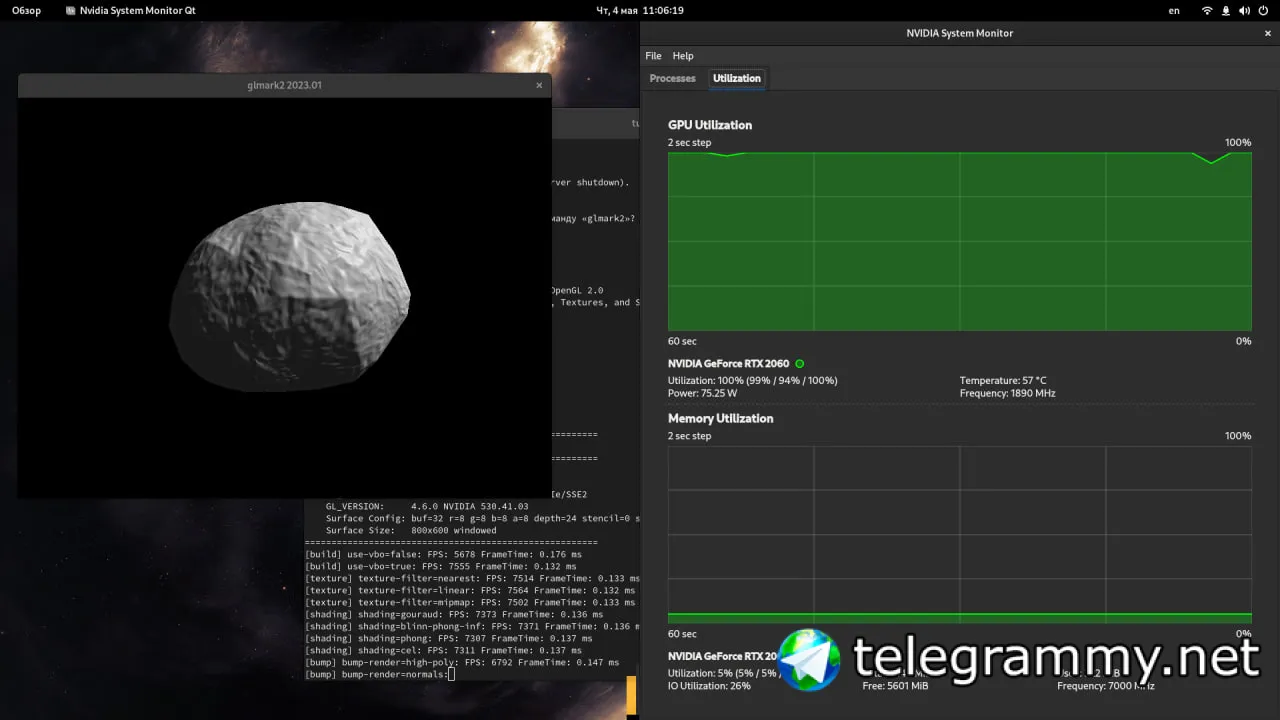1280x720 pixels.
Task: Click the '0%' label under the GPU graph
Action: pyautogui.click(x=1243, y=341)
